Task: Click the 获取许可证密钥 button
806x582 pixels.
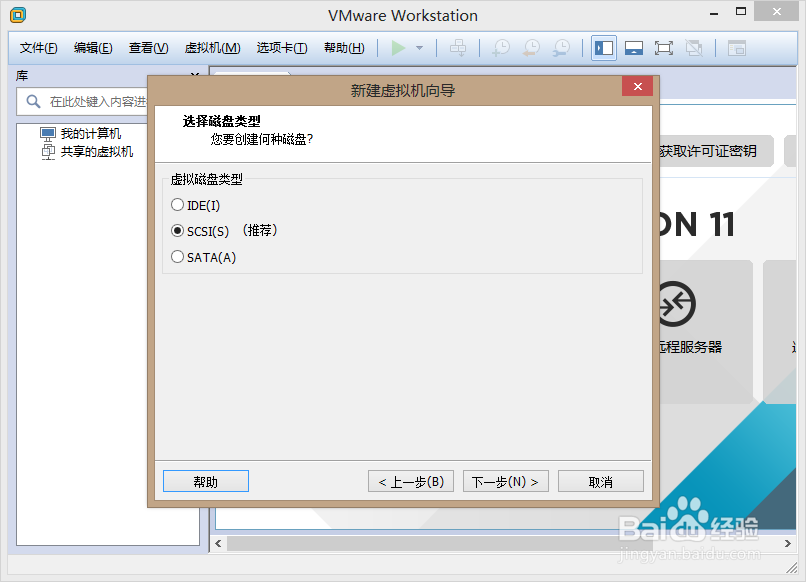Action: pyautogui.click(x=716, y=151)
